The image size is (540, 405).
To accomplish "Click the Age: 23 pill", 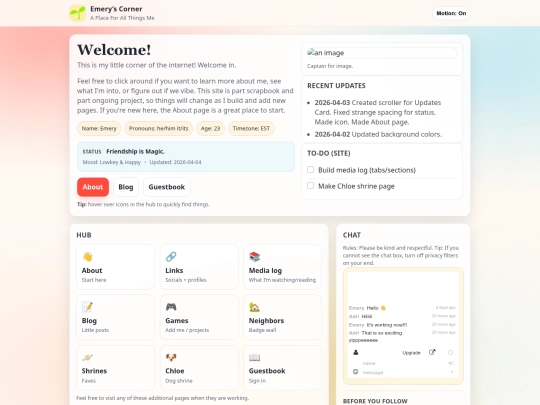I will 210,128.
